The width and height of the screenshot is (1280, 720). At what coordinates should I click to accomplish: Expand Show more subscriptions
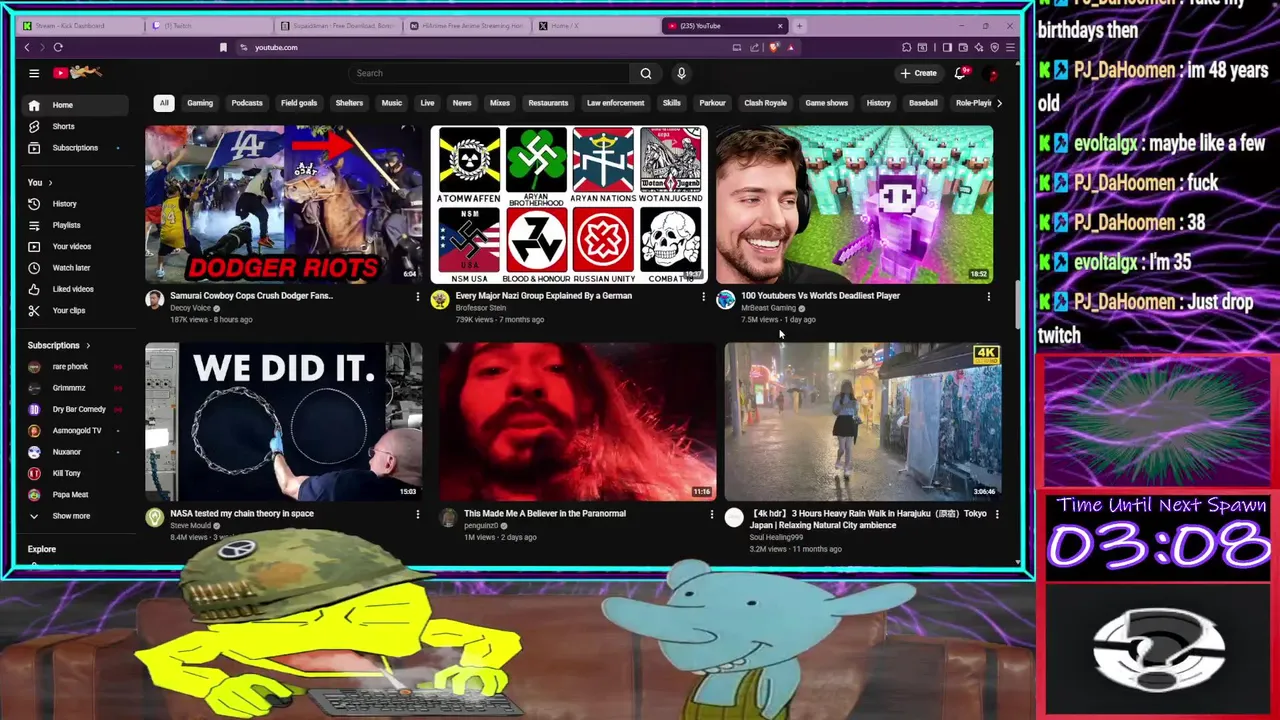tap(74, 516)
